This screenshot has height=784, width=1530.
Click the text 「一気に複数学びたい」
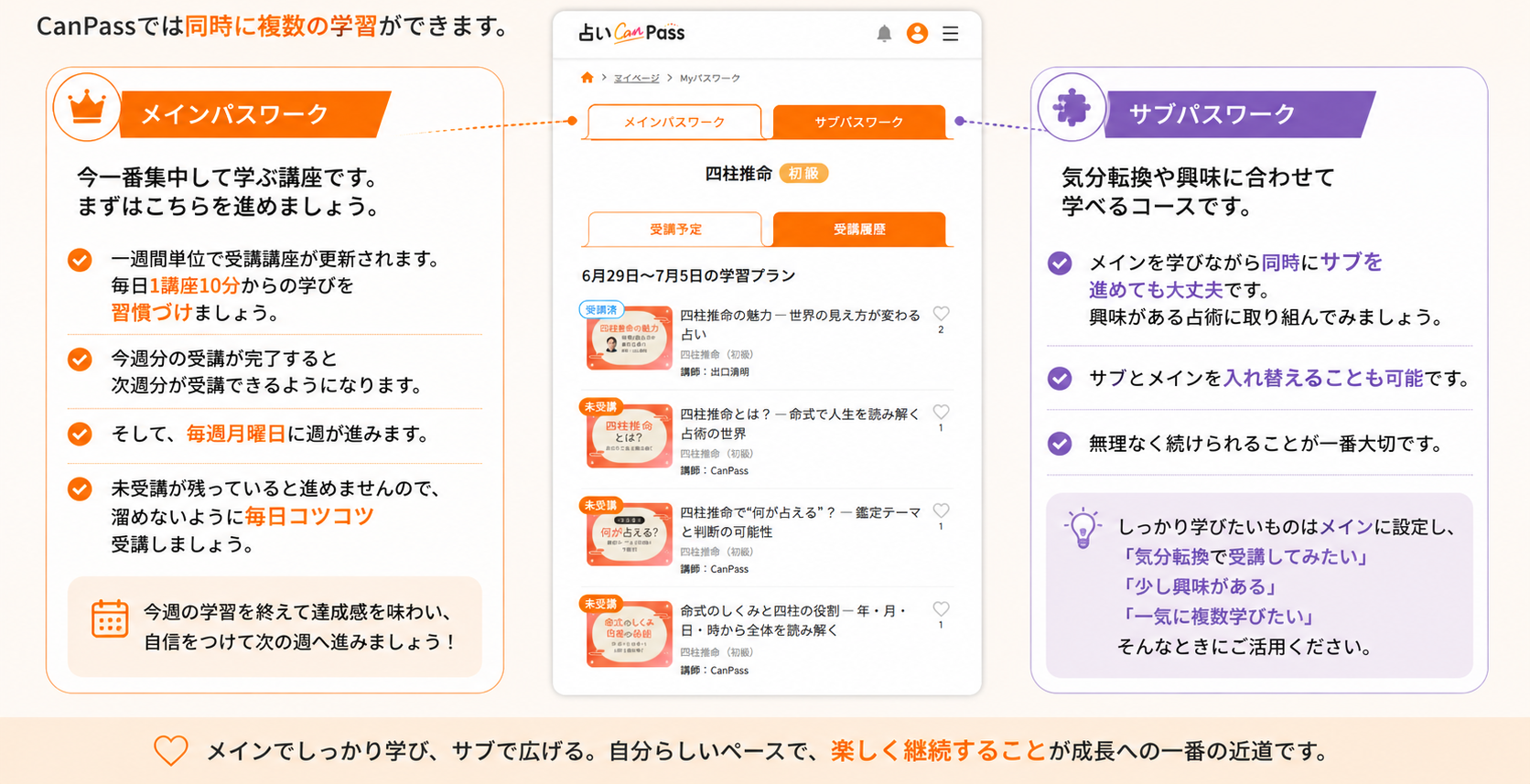click(1218, 617)
